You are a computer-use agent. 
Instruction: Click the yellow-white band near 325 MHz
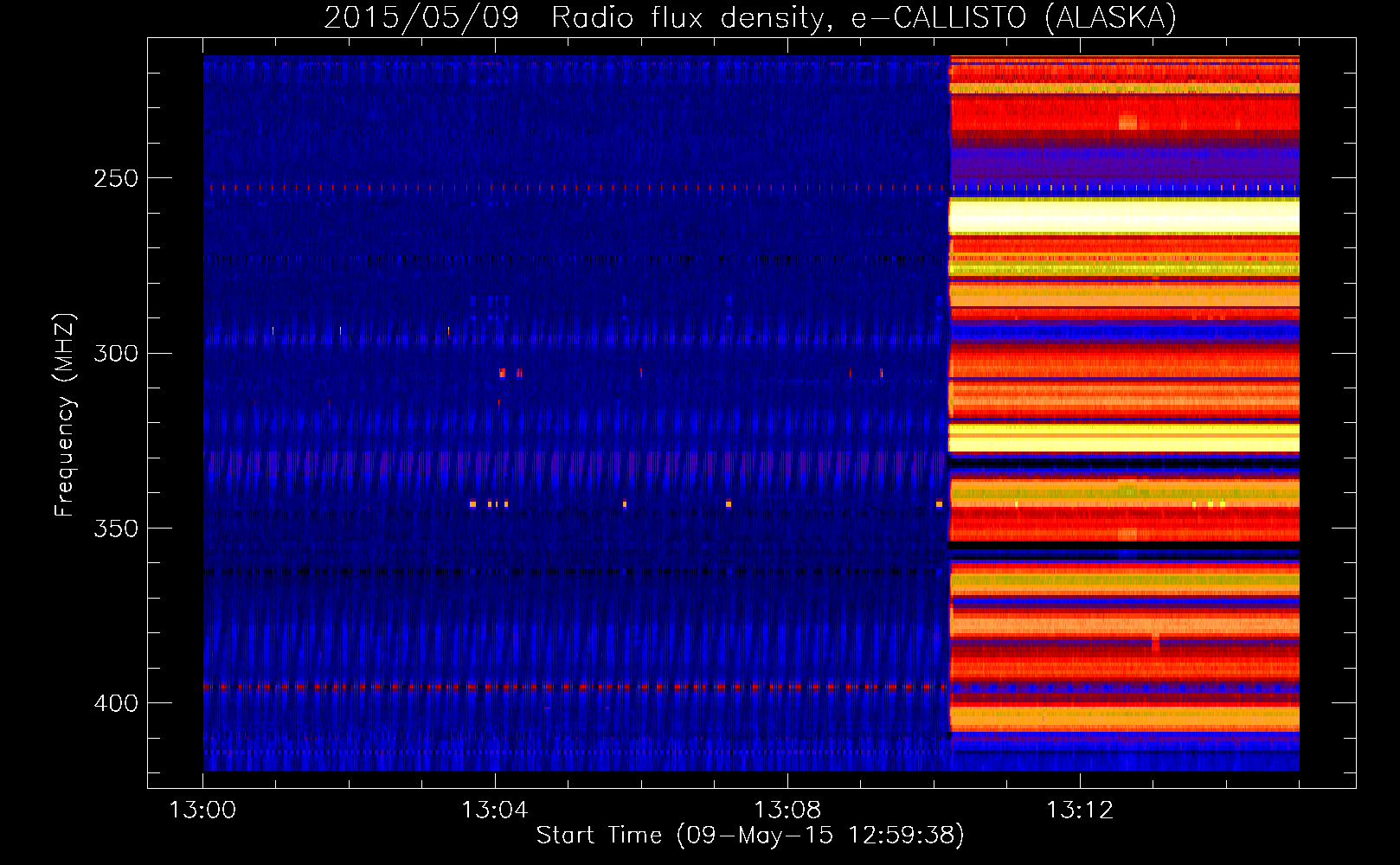[1124, 439]
